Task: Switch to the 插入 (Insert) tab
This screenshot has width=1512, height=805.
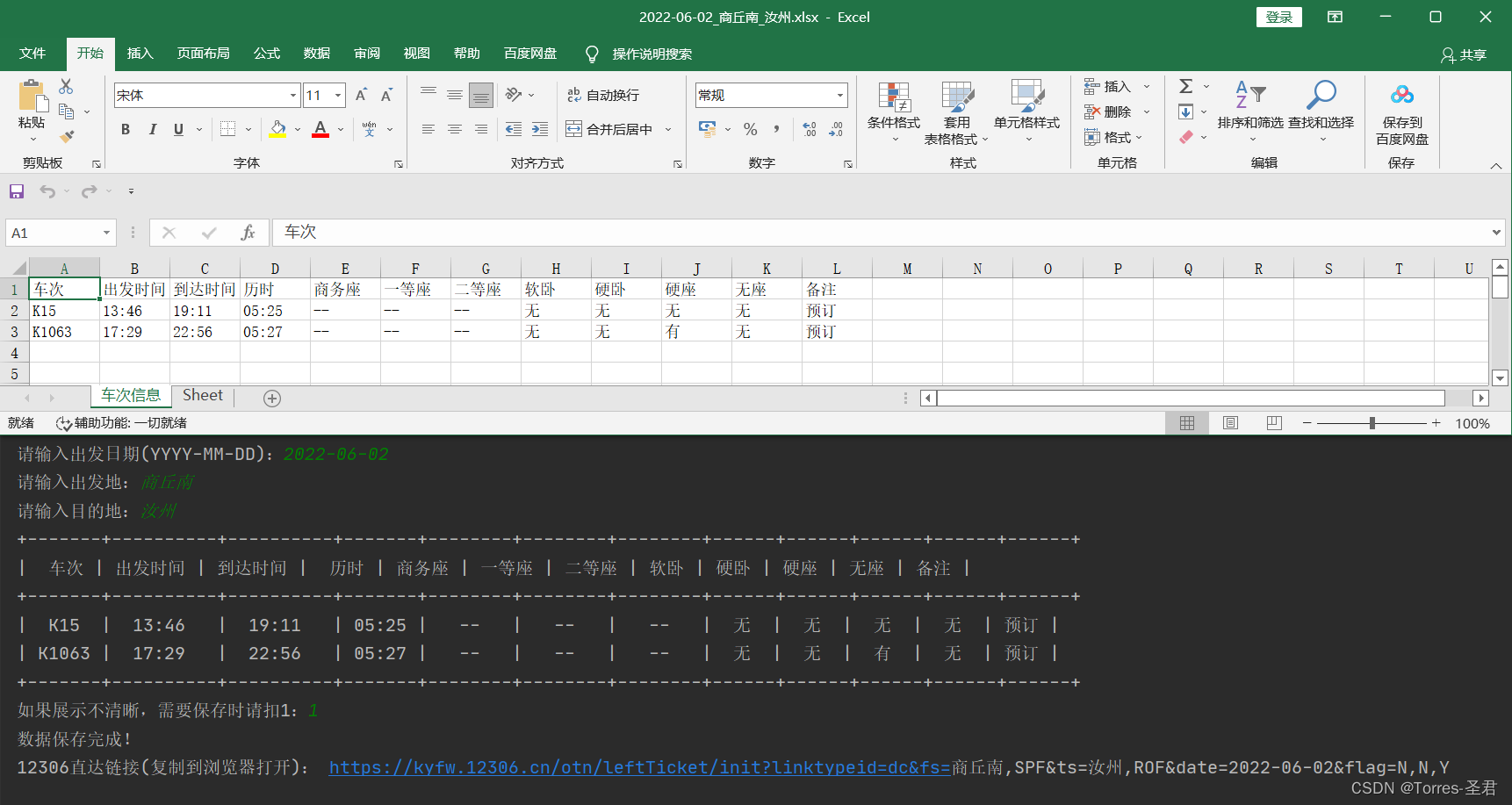Action: (140, 54)
